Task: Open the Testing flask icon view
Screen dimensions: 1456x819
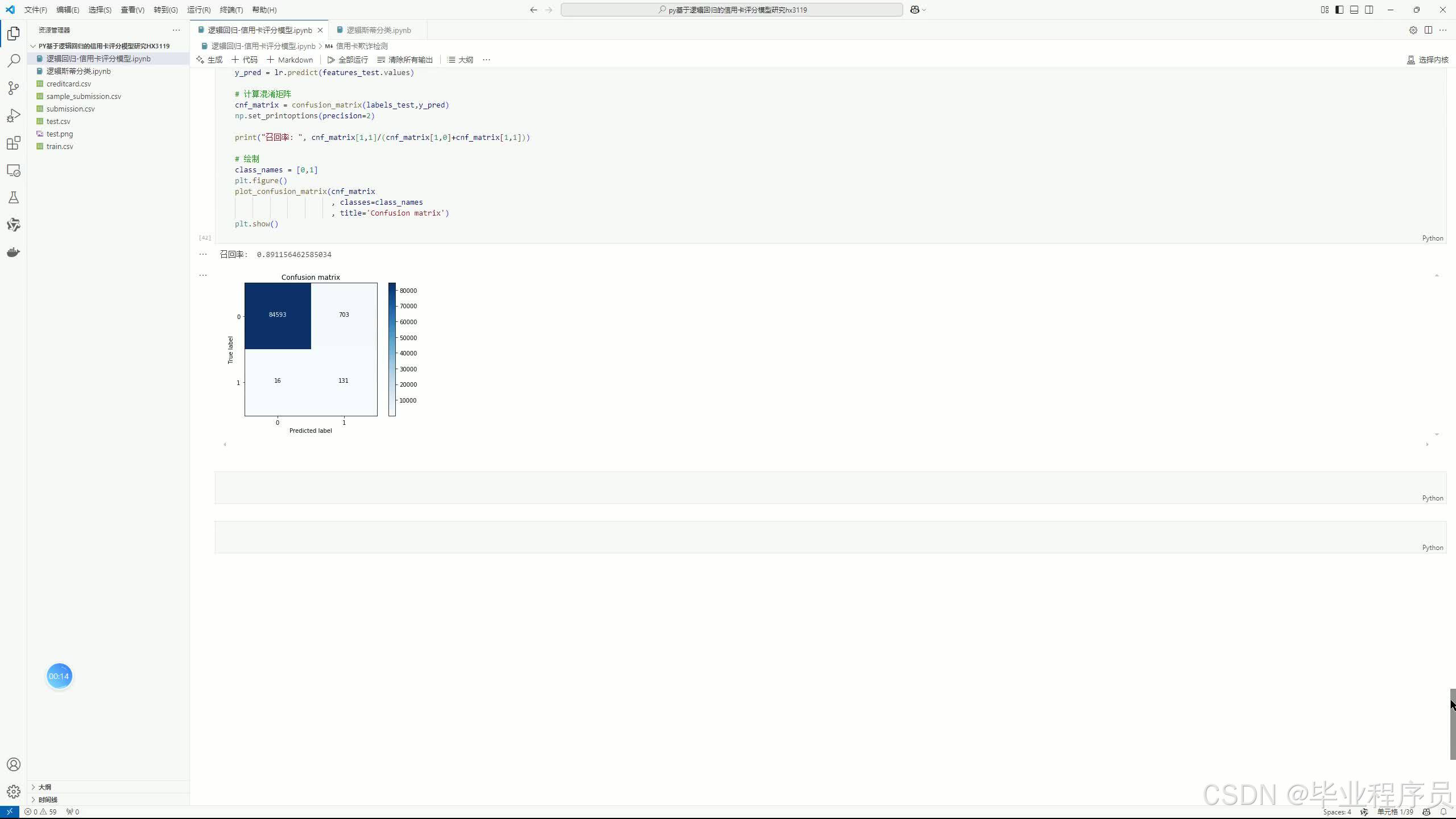Action: 14,197
